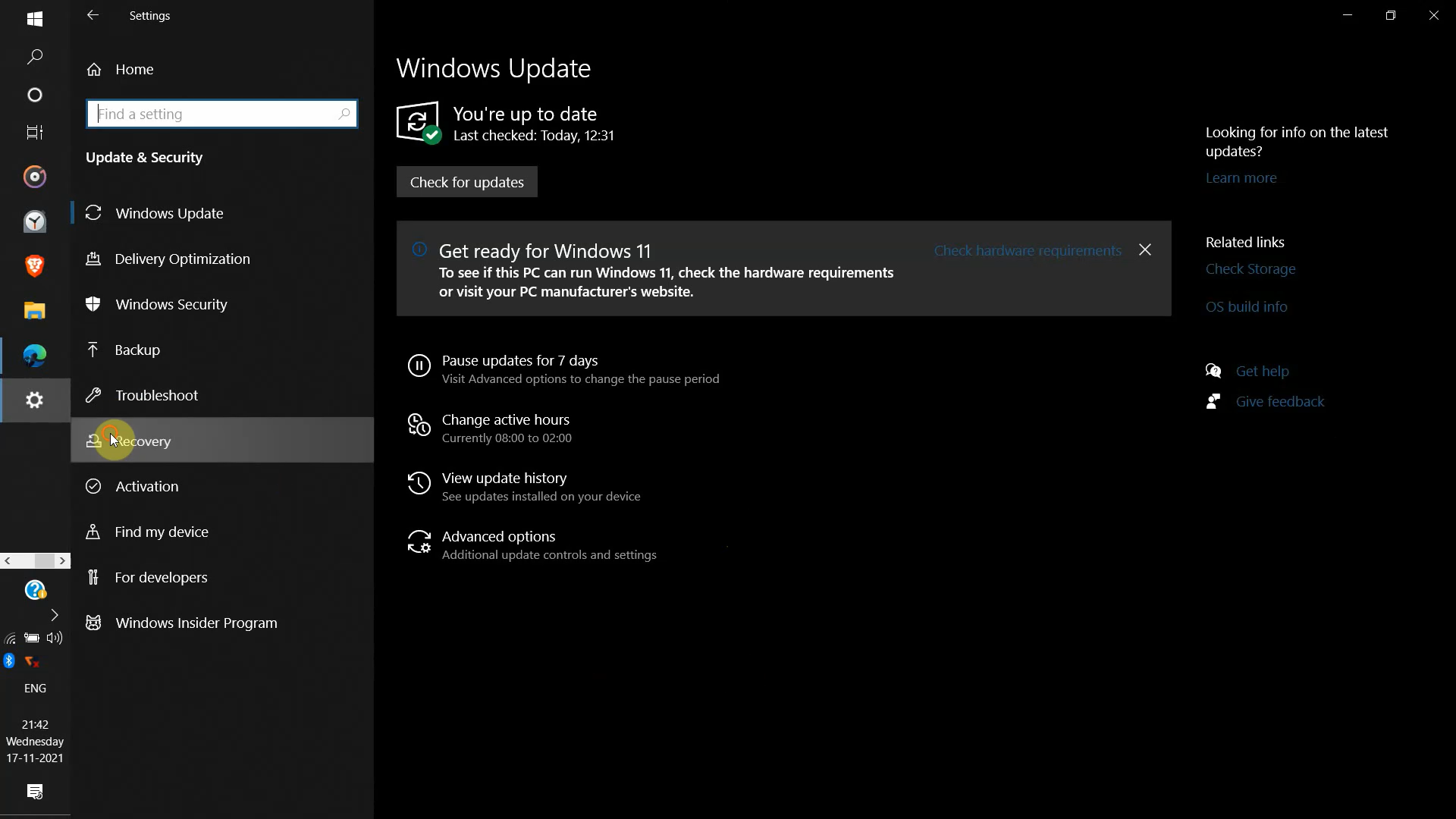Click the Advanced options gear-sync icon
This screenshot has width=1456, height=819.
point(419,542)
